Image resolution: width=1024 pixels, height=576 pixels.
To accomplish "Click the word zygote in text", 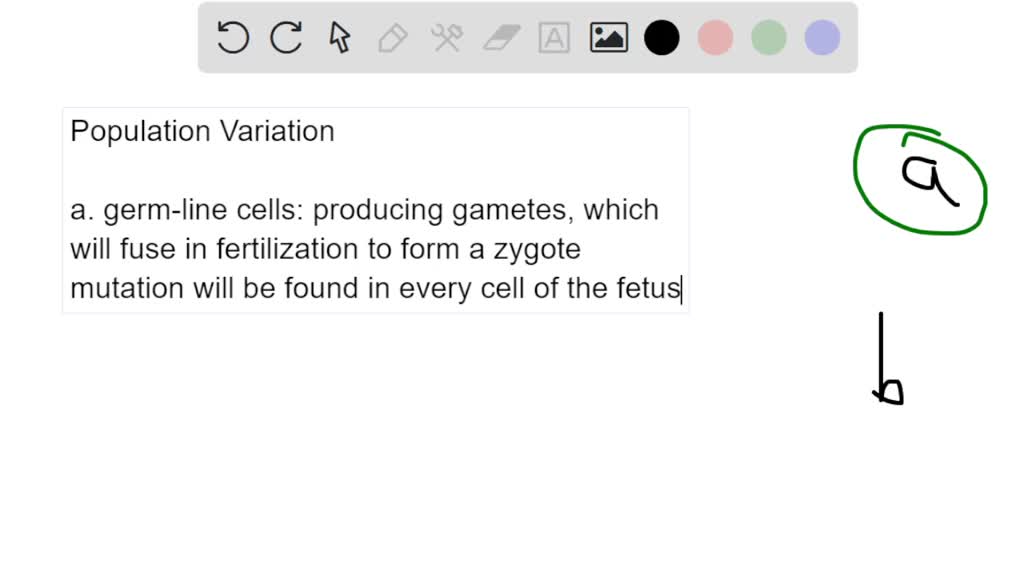I will (x=537, y=250).
